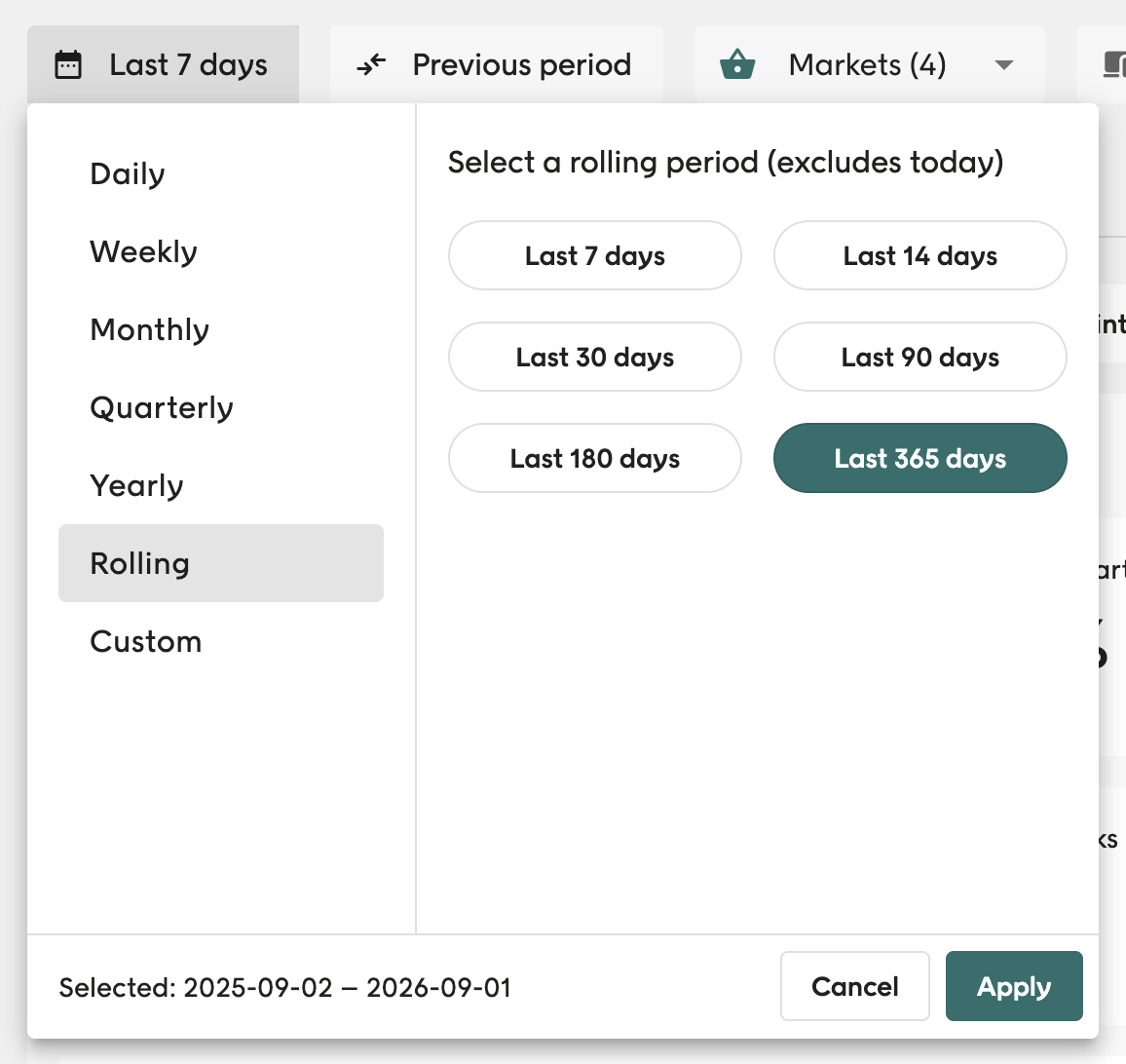Viewport: 1126px width, 1064px height.
Task: Select the Weekly period type
Action: point(221,251)
